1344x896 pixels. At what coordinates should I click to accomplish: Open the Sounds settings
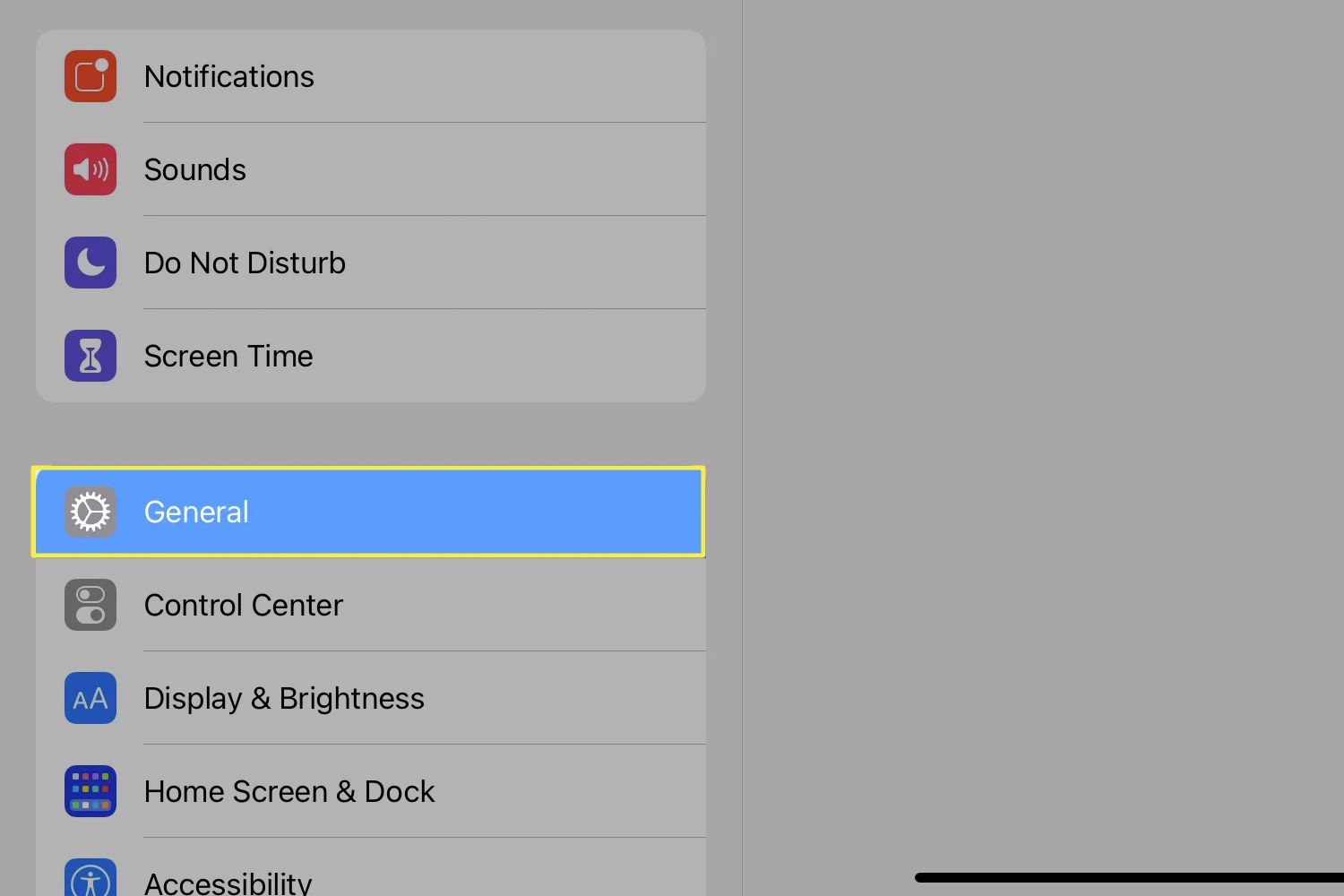[x=195, y=170]
